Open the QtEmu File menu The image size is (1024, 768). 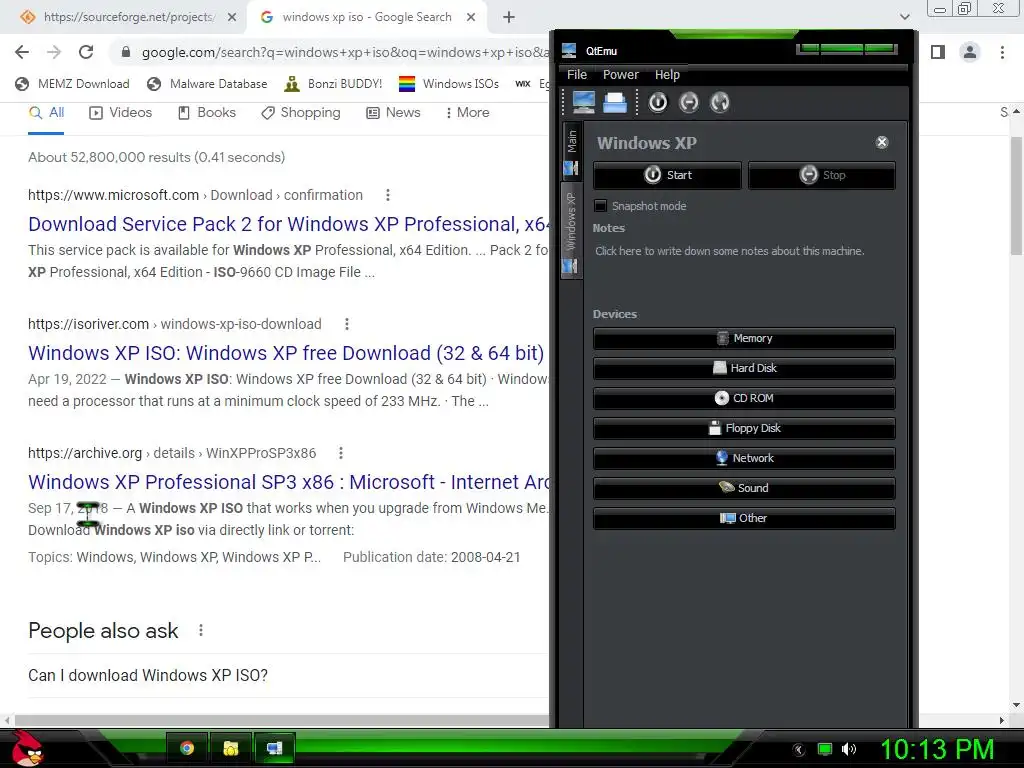(577, 74)
